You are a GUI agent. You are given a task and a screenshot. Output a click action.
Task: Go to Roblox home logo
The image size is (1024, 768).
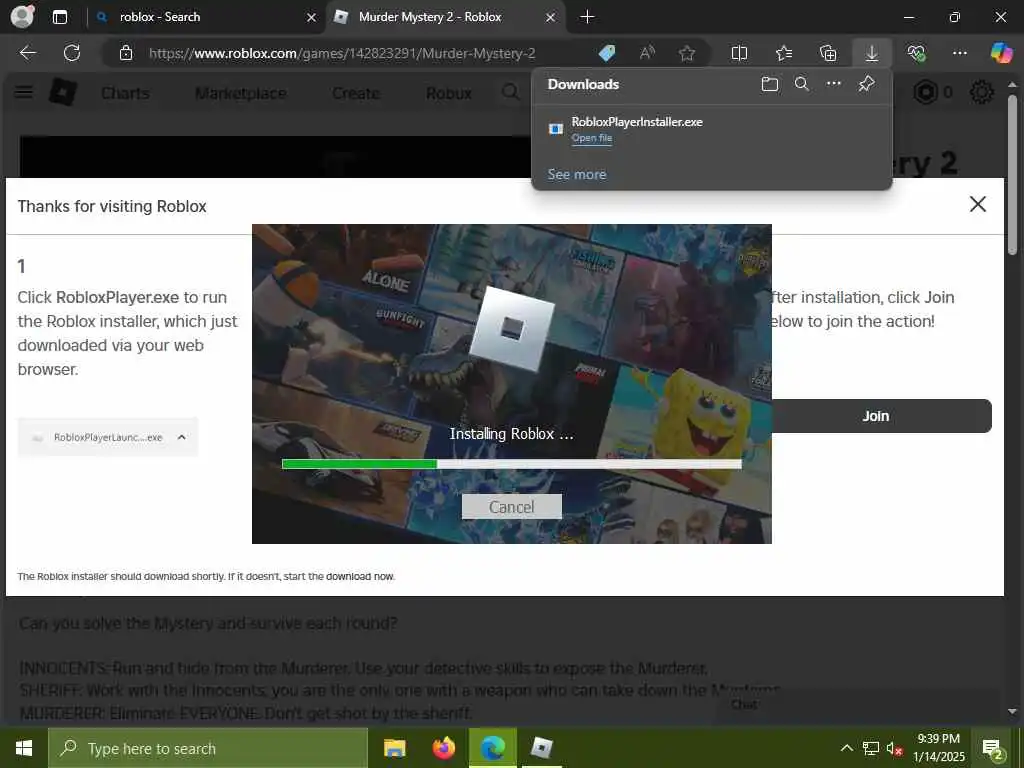(x=63, y=92)
